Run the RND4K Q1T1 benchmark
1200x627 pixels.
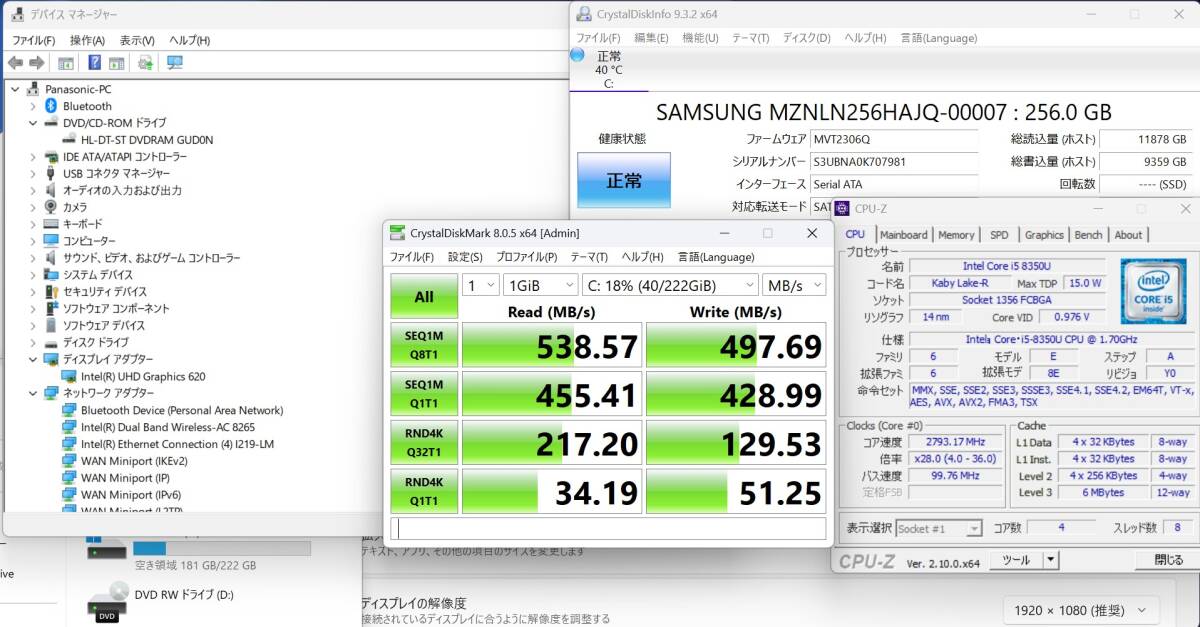(424, 490)
